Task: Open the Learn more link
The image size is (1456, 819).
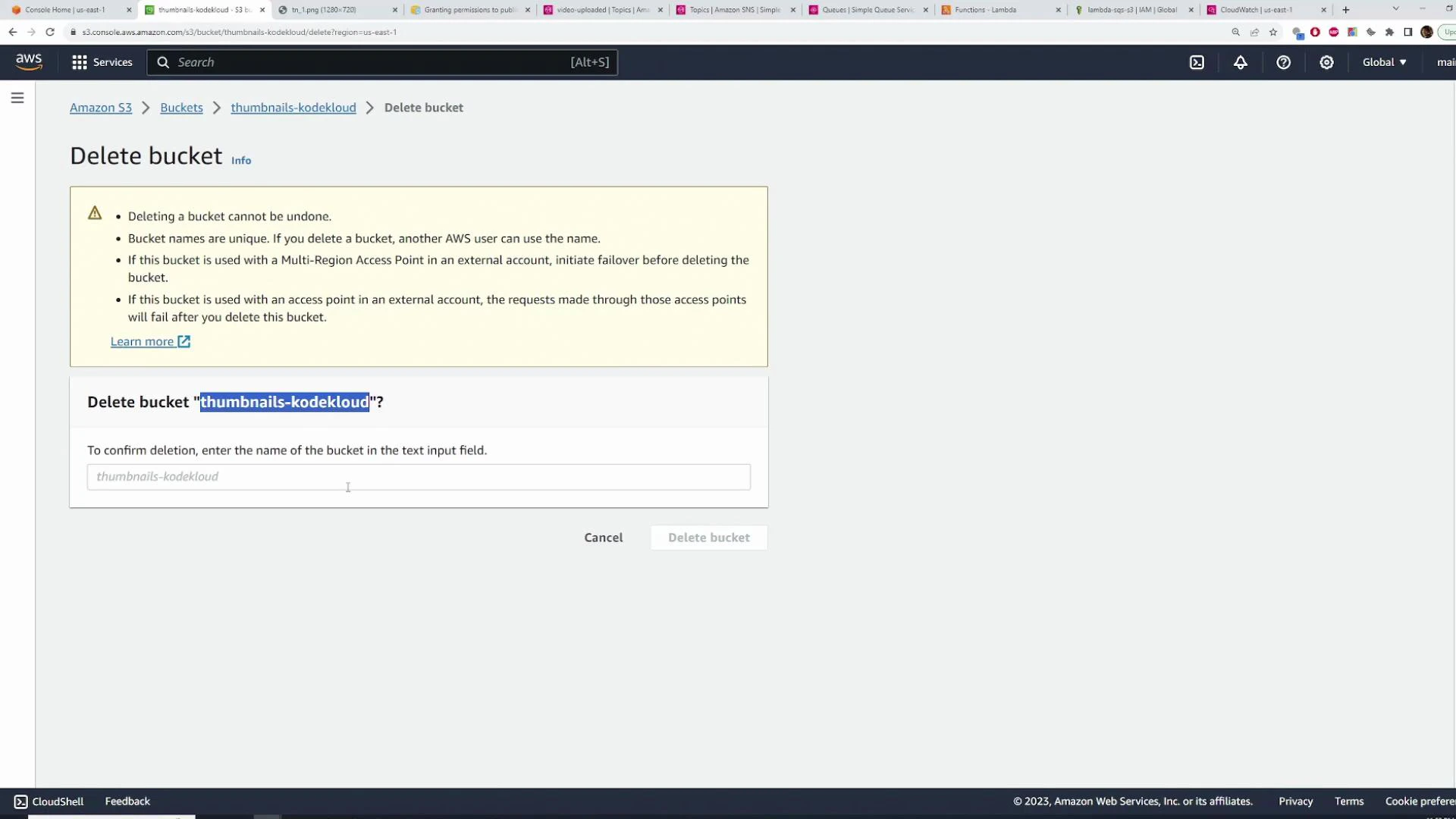Action: point(142,341)
